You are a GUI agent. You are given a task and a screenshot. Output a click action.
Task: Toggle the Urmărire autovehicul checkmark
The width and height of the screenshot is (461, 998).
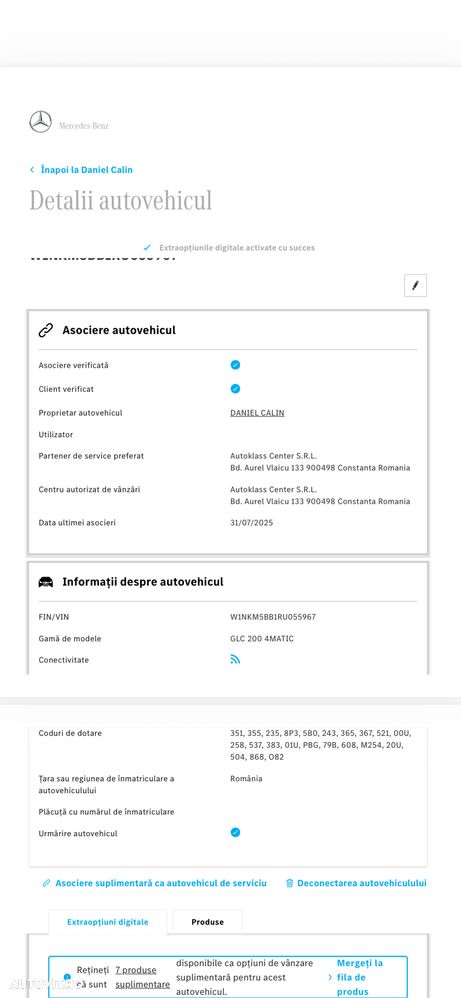pos(235,833)
